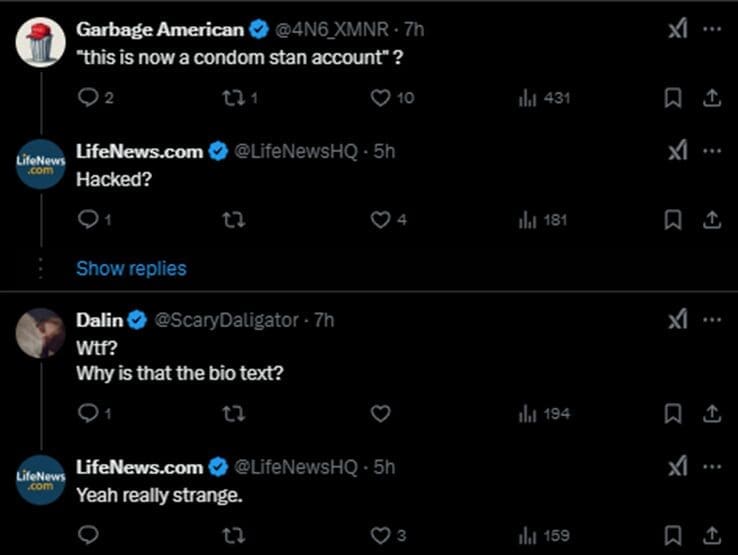This screenshot has width=738, height=555.
Task: Repost Dalin's bio text tweet
Action: coord(234,413)
